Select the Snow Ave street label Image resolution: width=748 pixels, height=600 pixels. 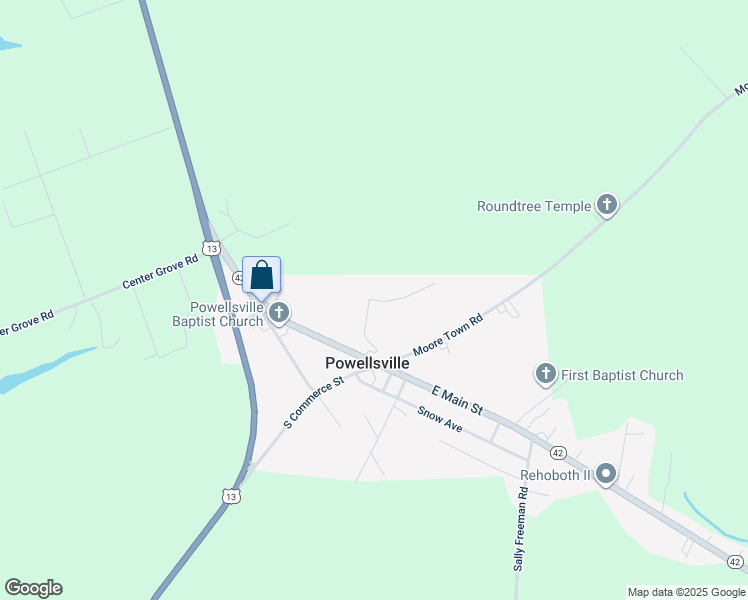tap(439, 419)
